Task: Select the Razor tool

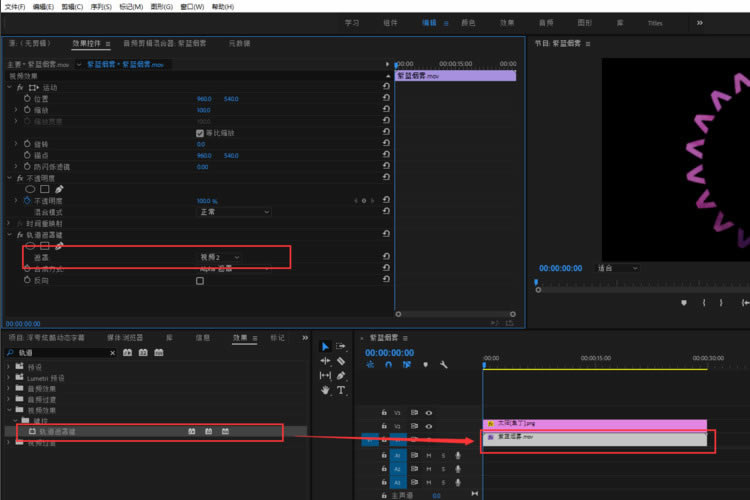Action: (x=341, y=361)
